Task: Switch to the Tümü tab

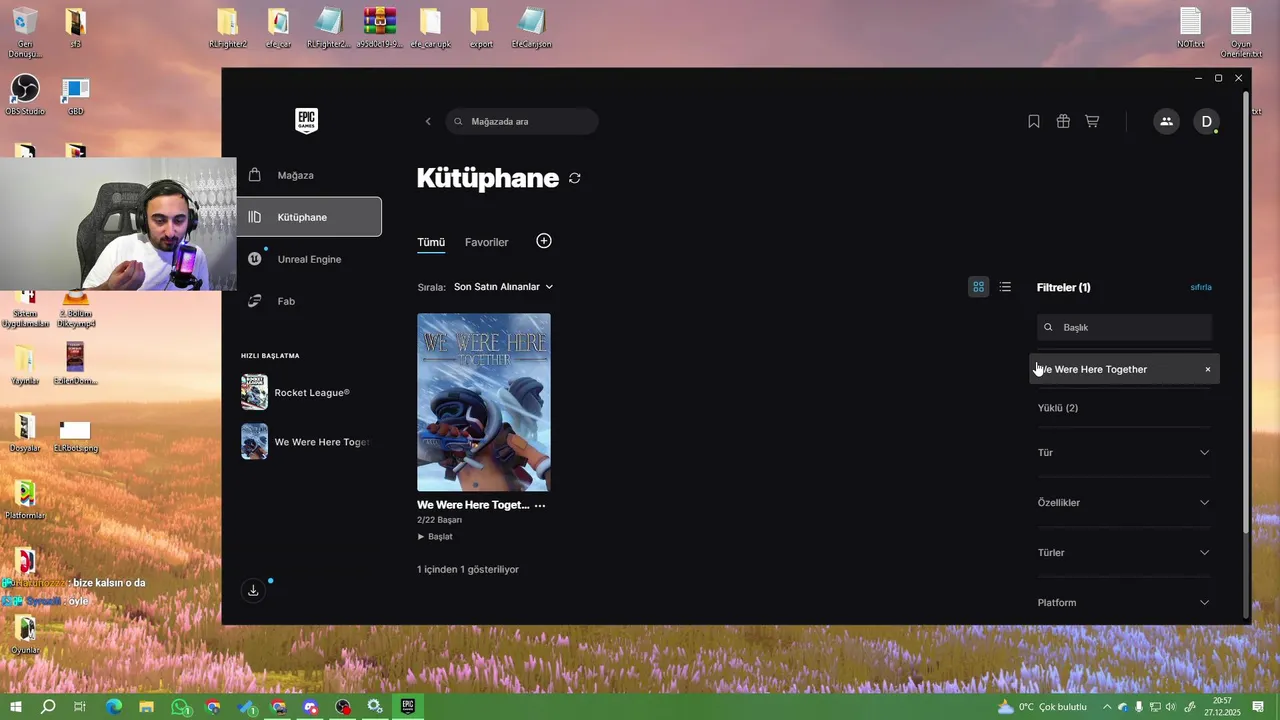Action: [431, 242]
